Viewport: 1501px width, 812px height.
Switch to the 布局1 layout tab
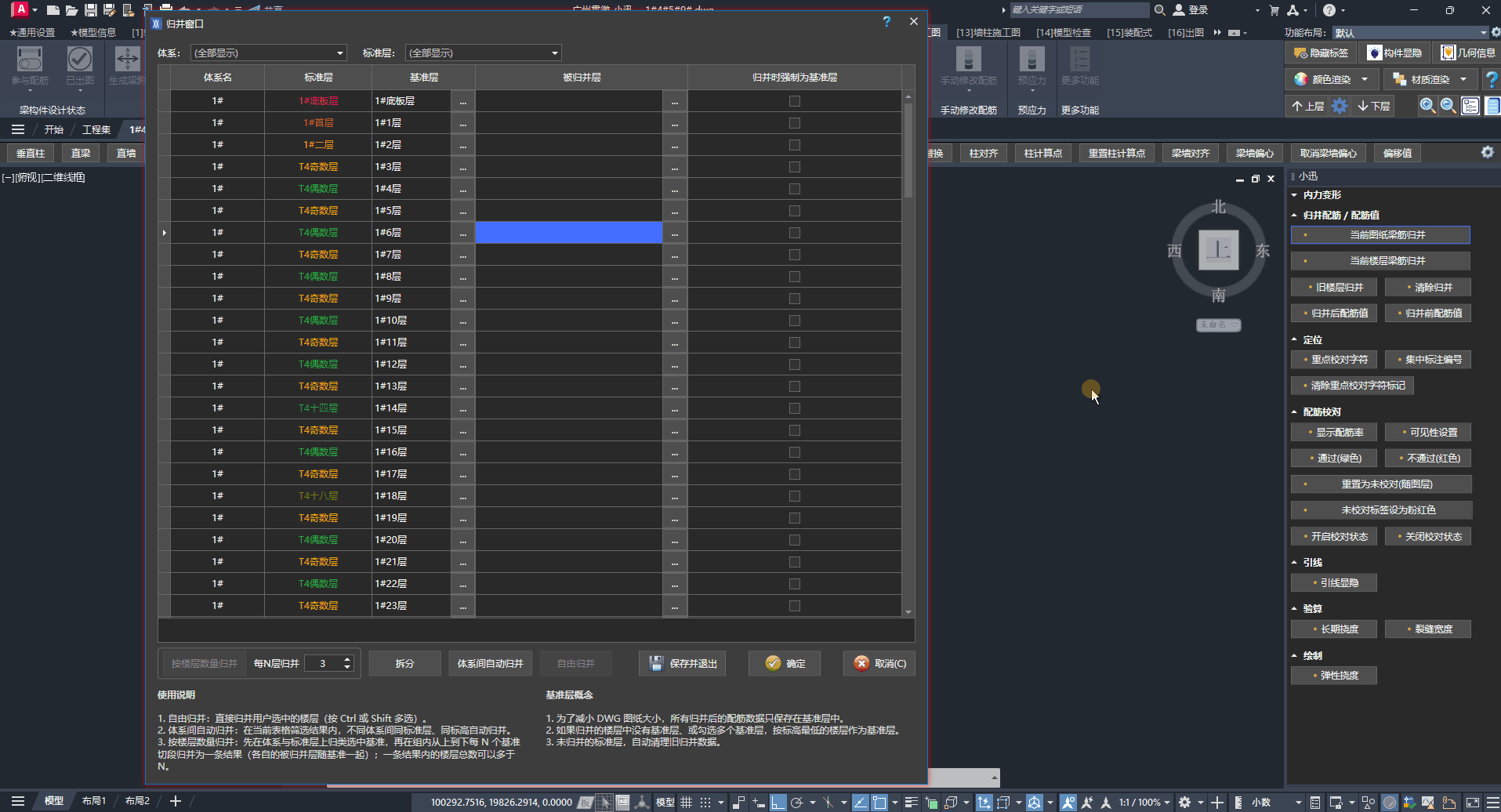pos(94,801)
